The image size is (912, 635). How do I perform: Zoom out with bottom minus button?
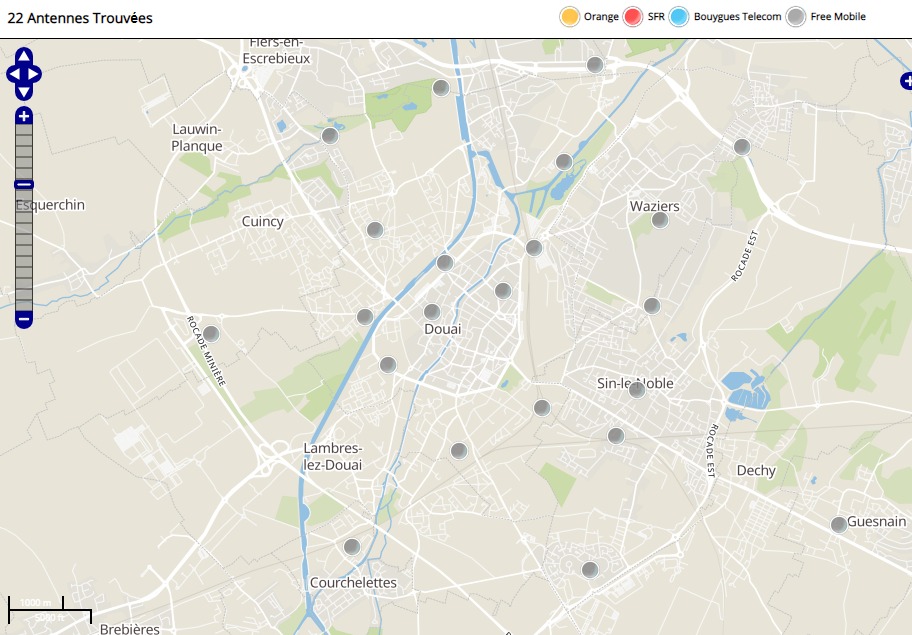(24, 320)
